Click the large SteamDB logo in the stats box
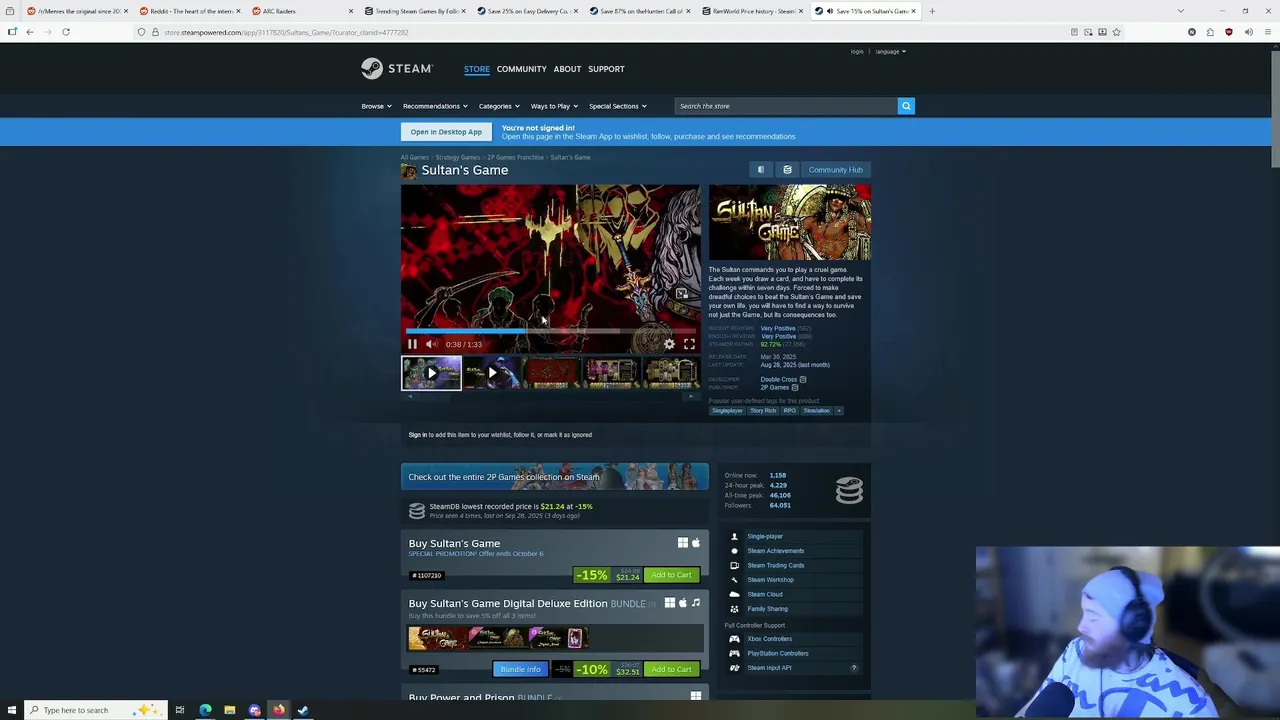Viewport: 1280px width, 720px height. point(849,490)
